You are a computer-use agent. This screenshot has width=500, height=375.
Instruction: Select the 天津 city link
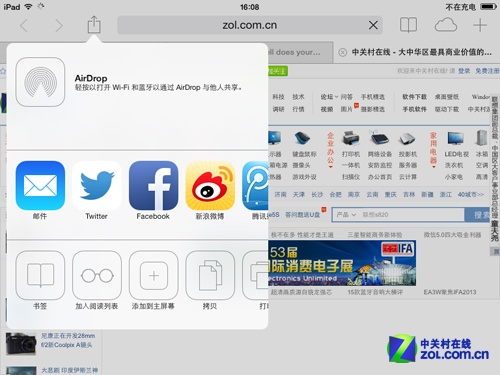(x=299, y=194)
